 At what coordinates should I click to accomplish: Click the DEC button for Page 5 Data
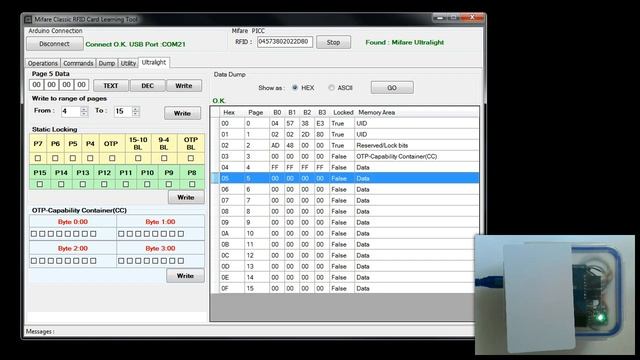coord(147,86)
